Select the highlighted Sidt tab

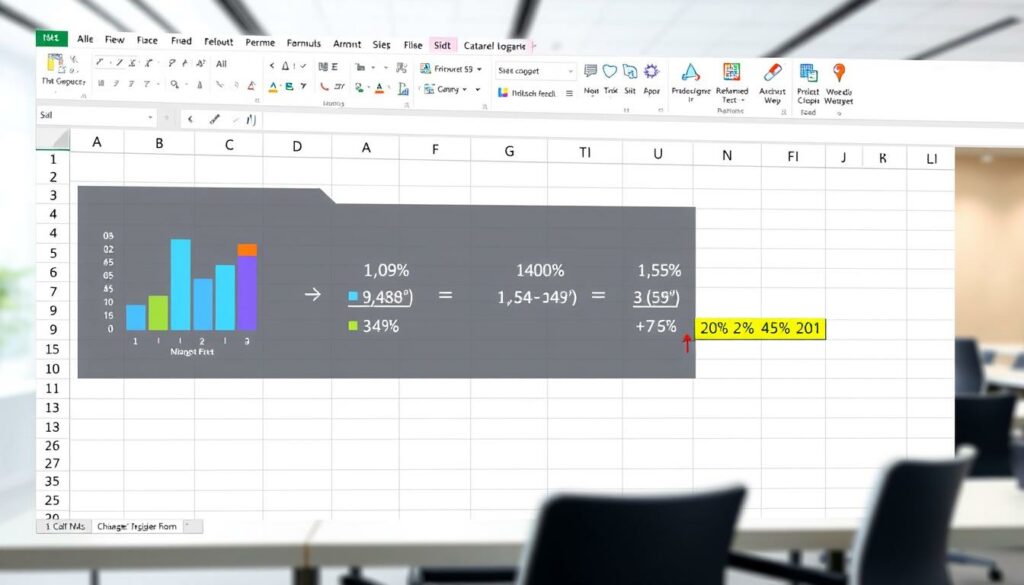coord(442,45)
